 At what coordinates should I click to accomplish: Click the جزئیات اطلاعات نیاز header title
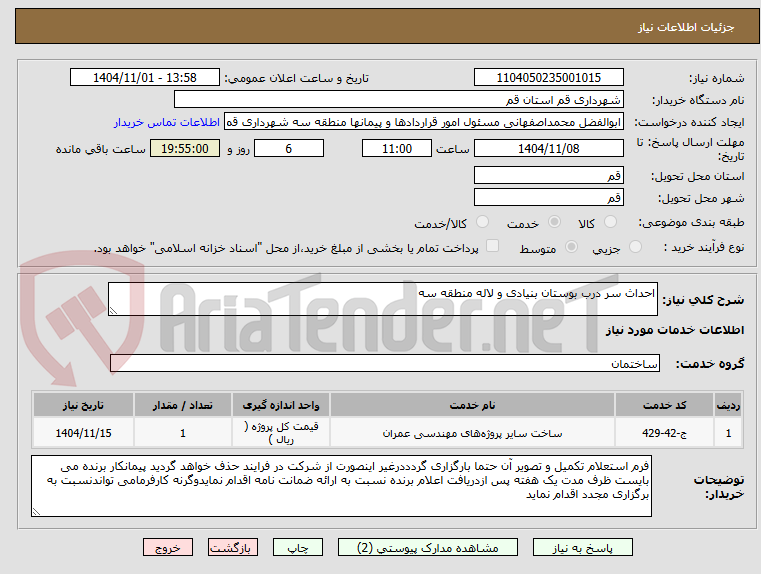tap(686, 27)
